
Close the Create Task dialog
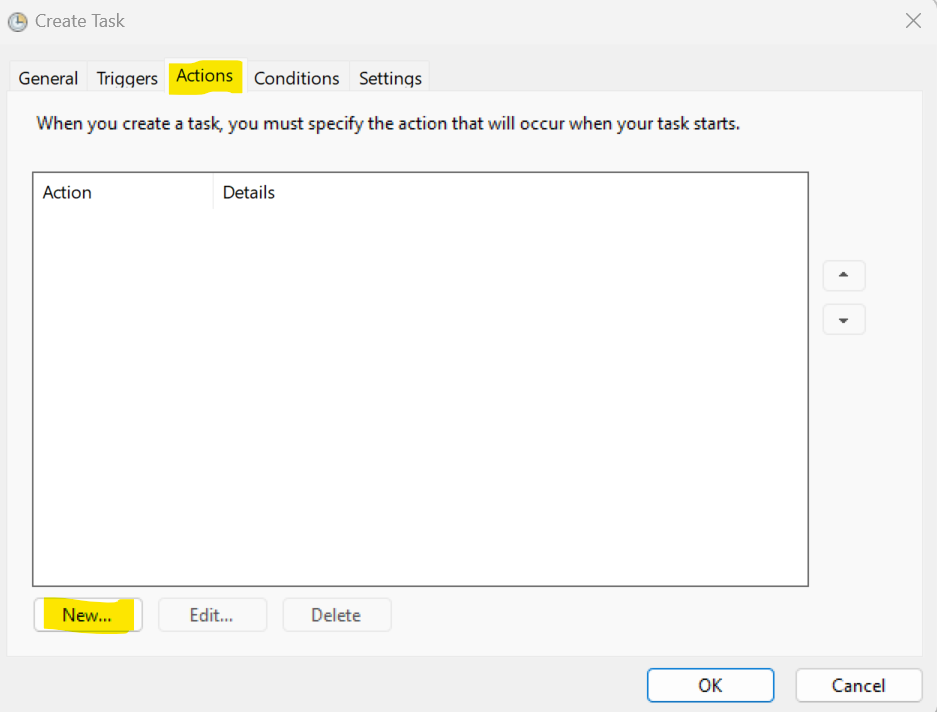coord(912,21)
